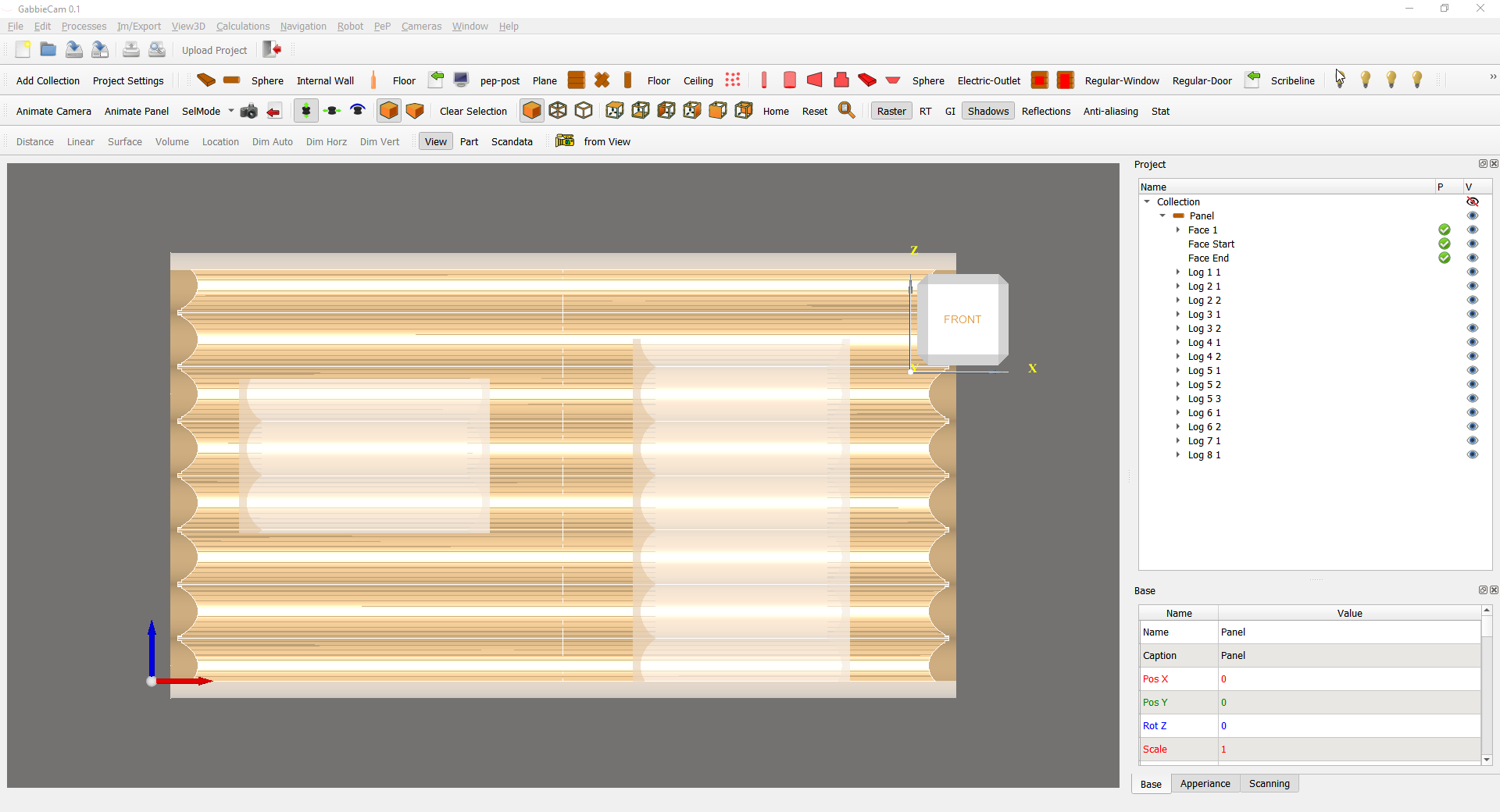Open the SelMode dropdown arrow

point(231,111)
